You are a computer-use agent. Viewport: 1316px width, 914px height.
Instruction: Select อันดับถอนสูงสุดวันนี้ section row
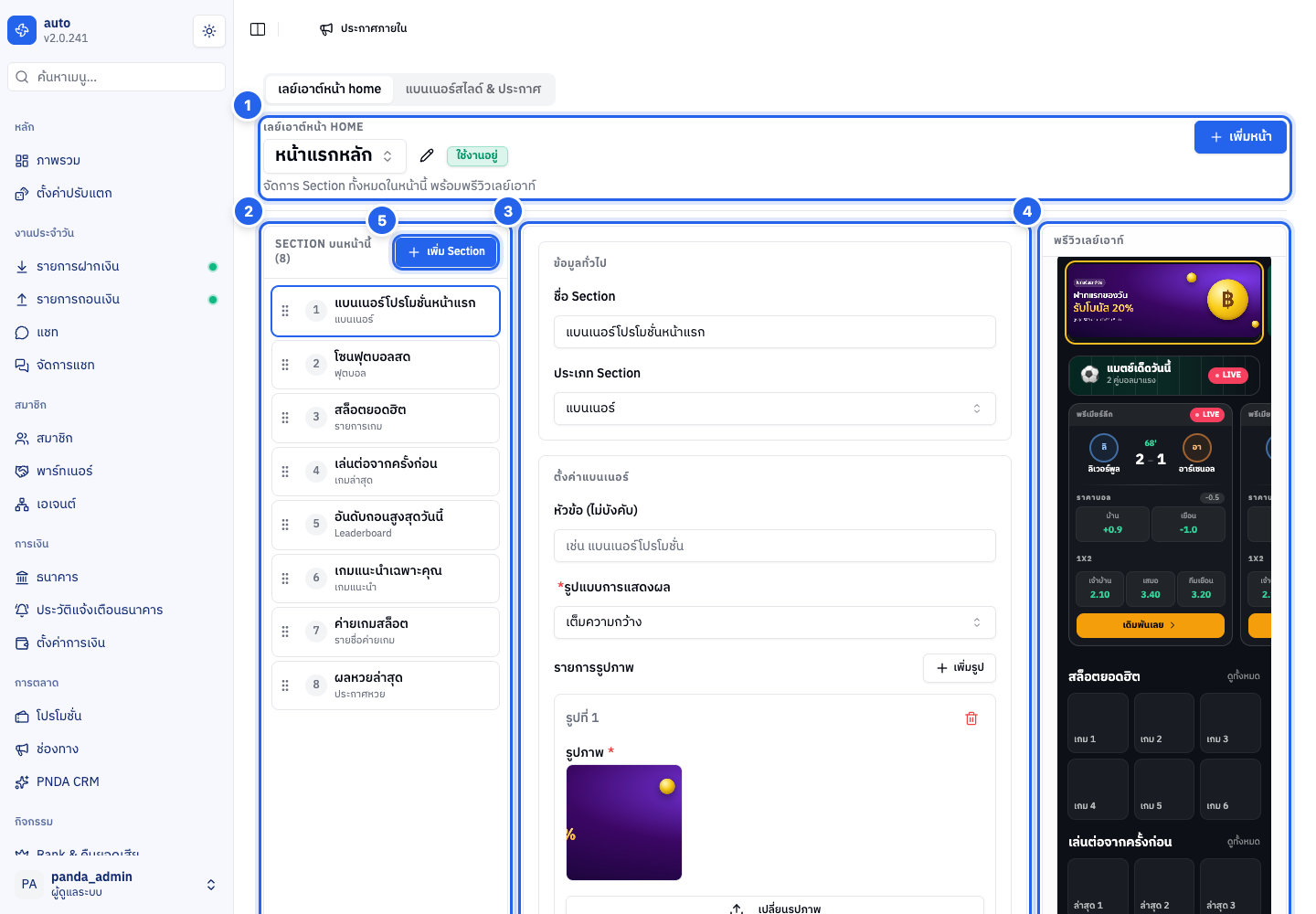pos(386,525)
